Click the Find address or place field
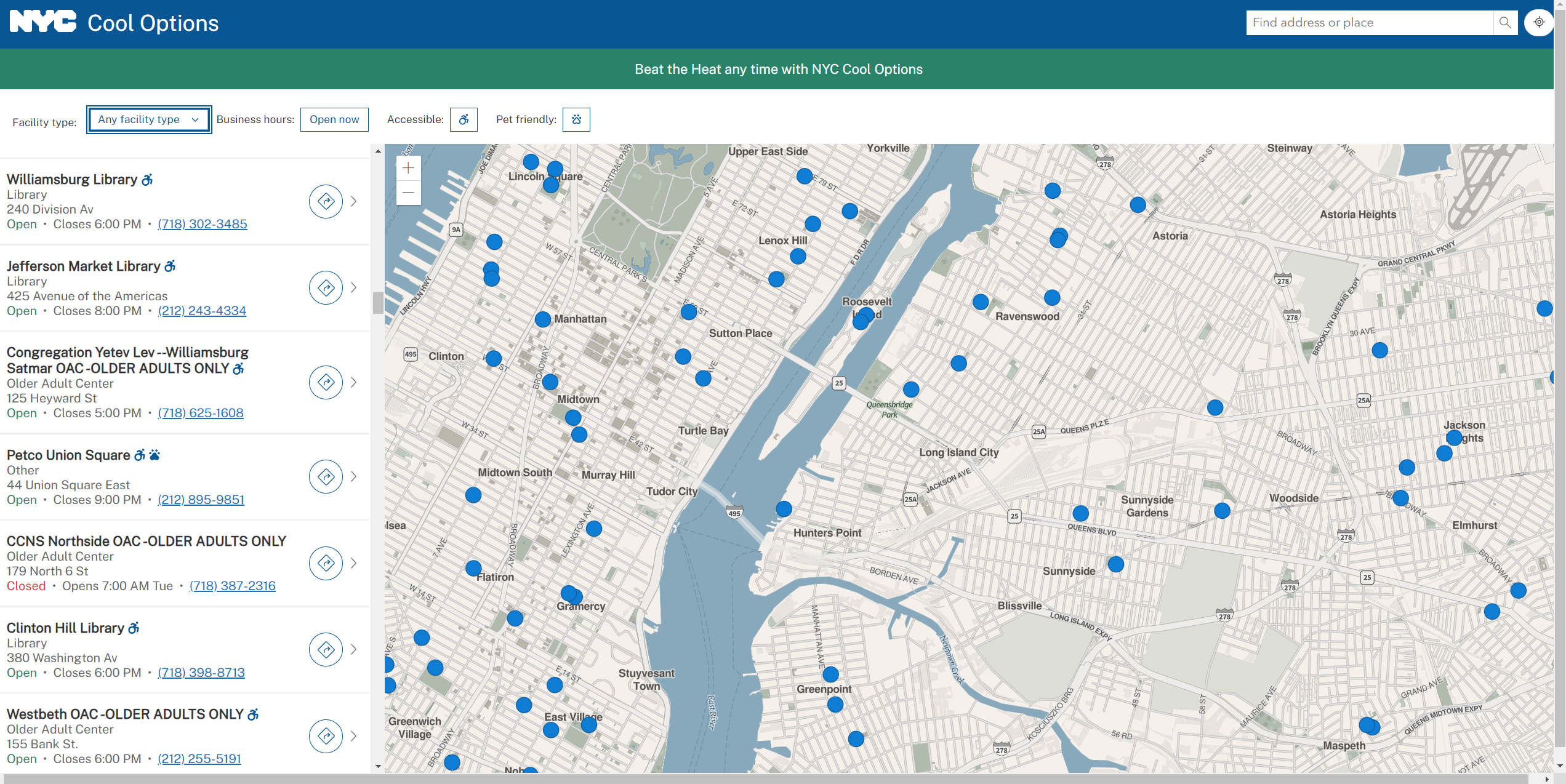1566x784 pixels. pyautogui.click(x=1369, y=23)
